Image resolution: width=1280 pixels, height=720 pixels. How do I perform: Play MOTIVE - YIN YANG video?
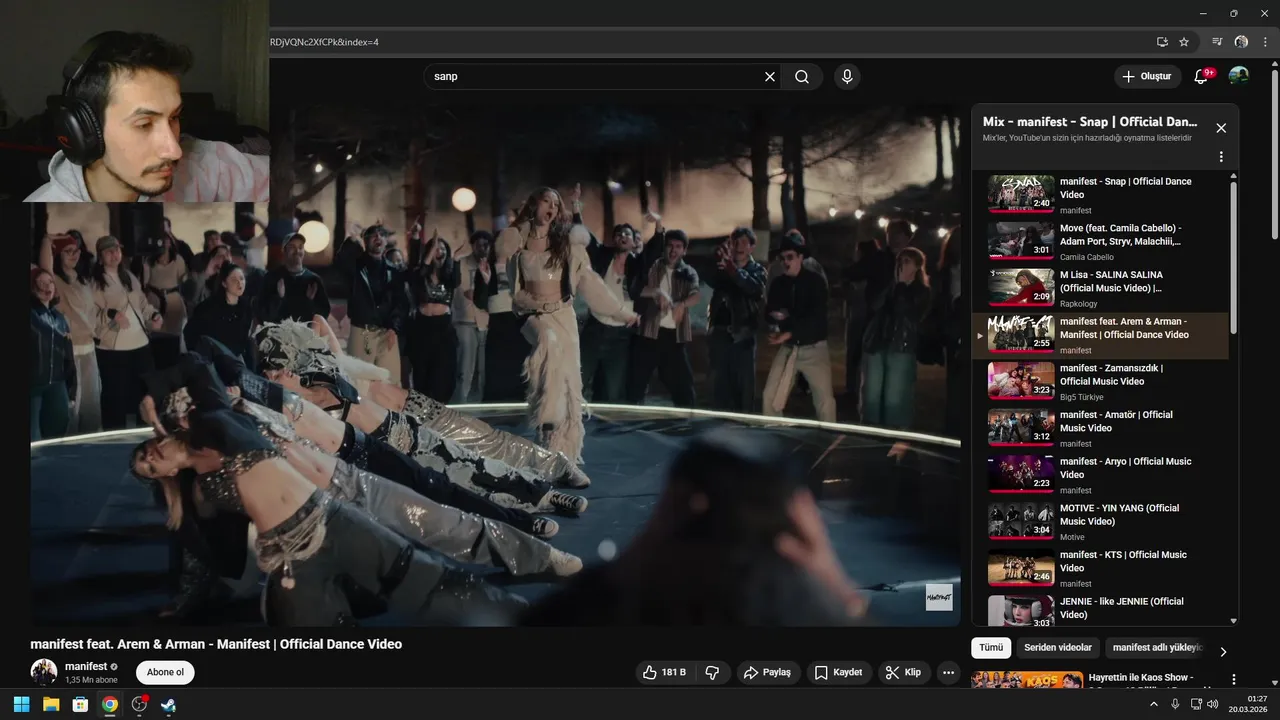1101,521
